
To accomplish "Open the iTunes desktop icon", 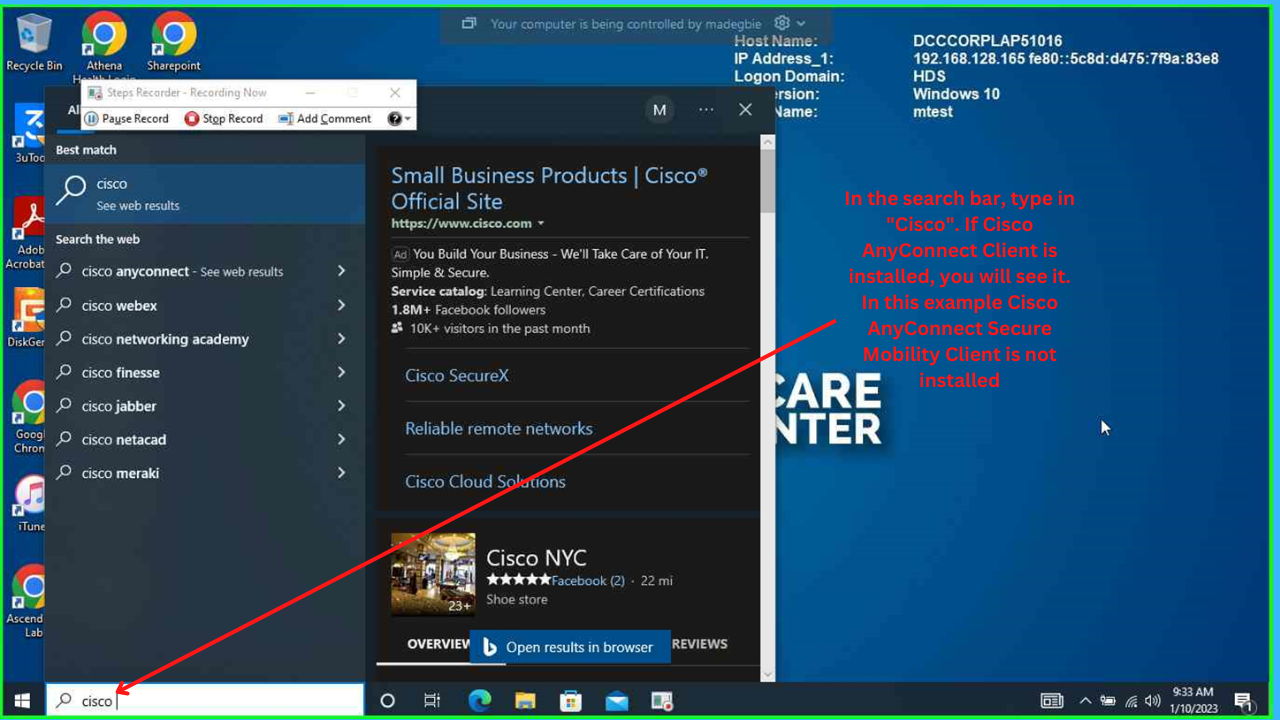I will 30,502.
